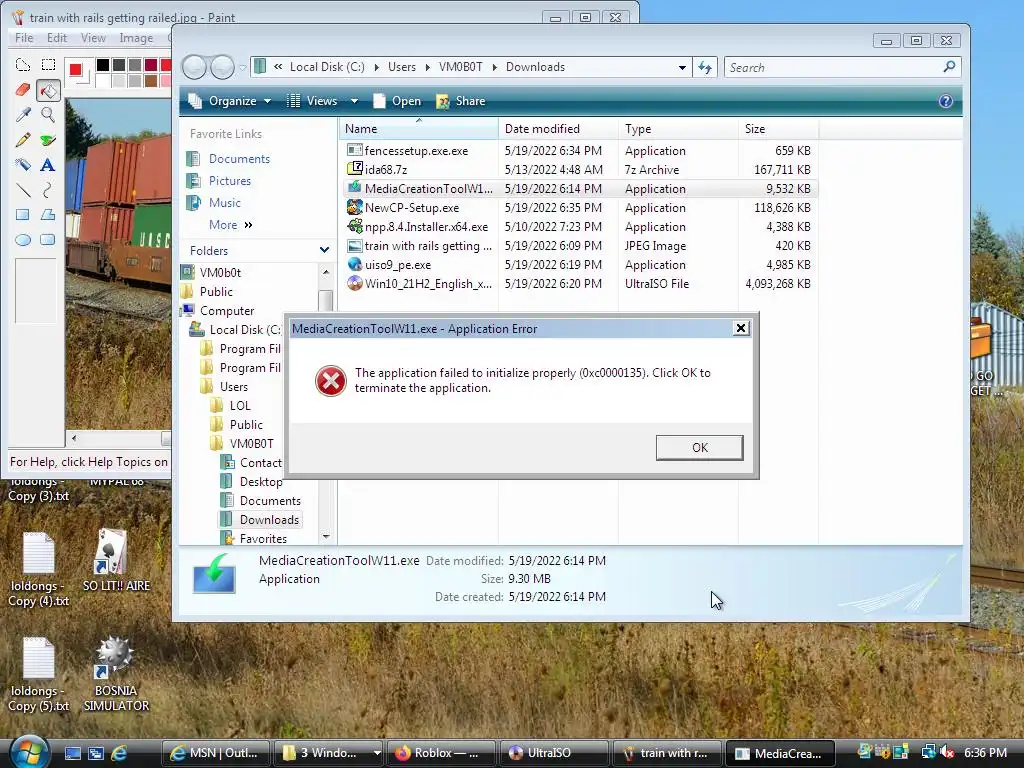Open recent pages dropdown beside navigation buttons
Screen dimensions: 1024x768
[x=242, y=67]
